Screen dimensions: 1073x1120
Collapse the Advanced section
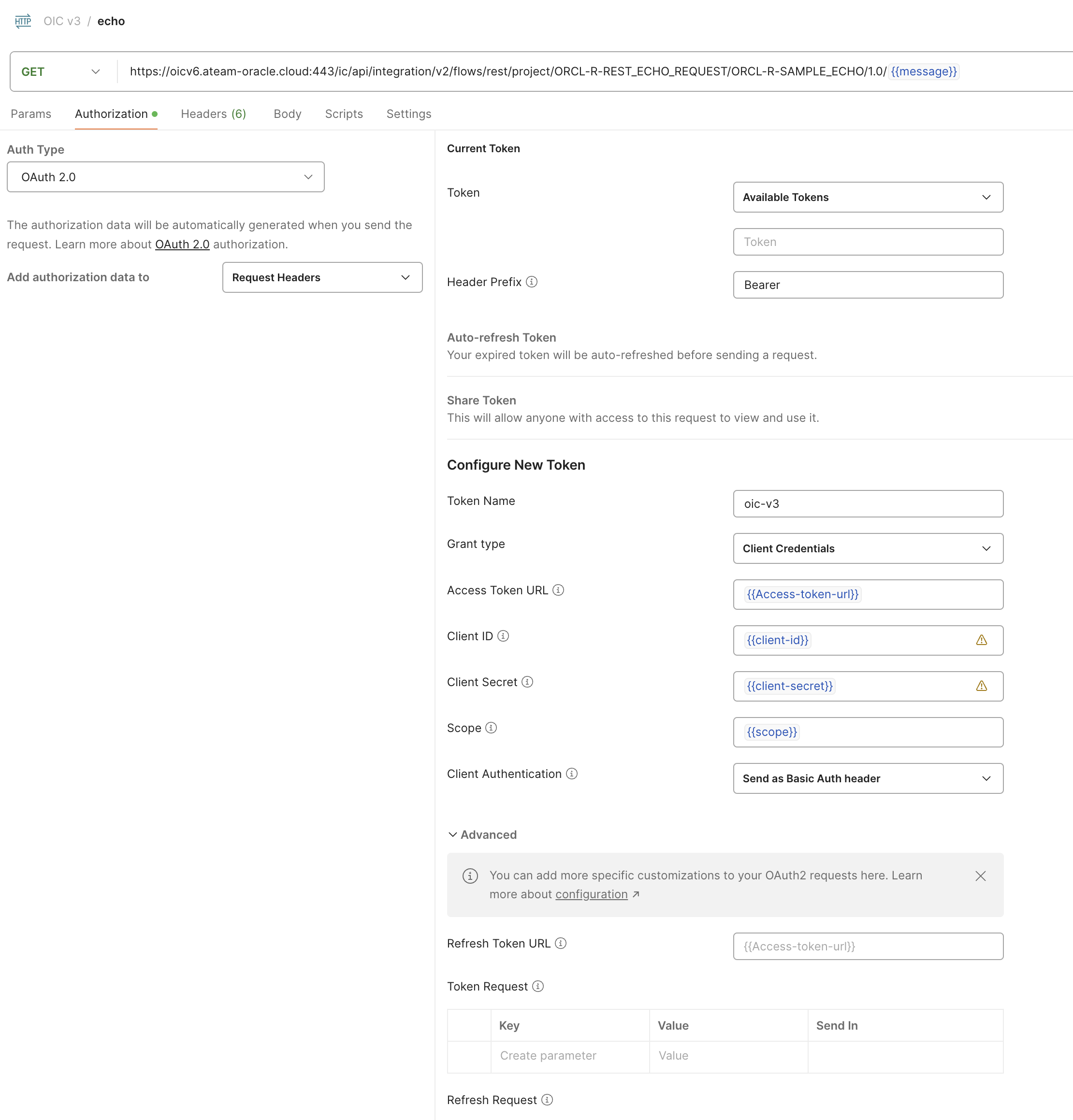pos(482,834)
